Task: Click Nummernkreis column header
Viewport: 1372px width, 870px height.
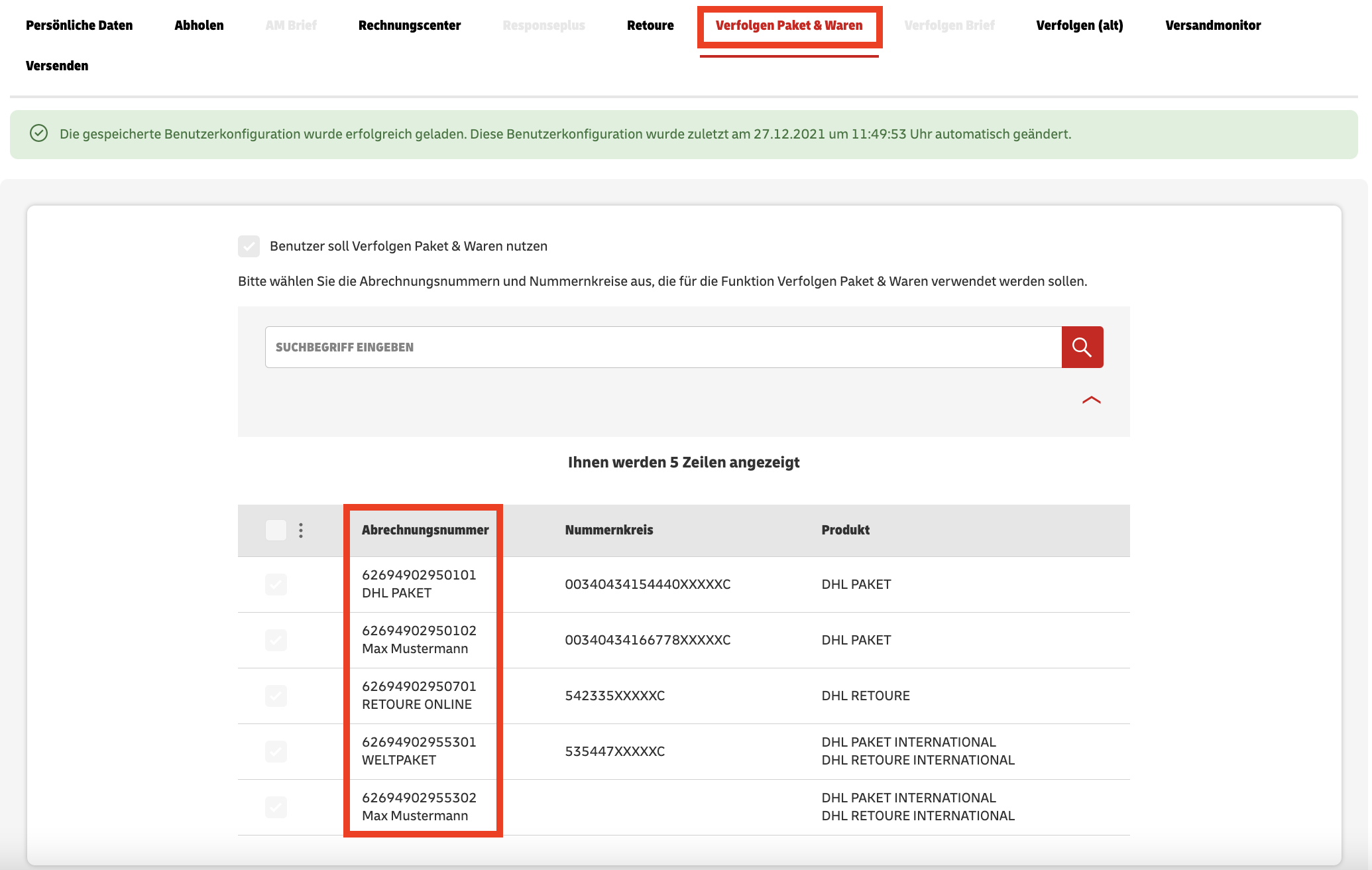Action: 608,530
